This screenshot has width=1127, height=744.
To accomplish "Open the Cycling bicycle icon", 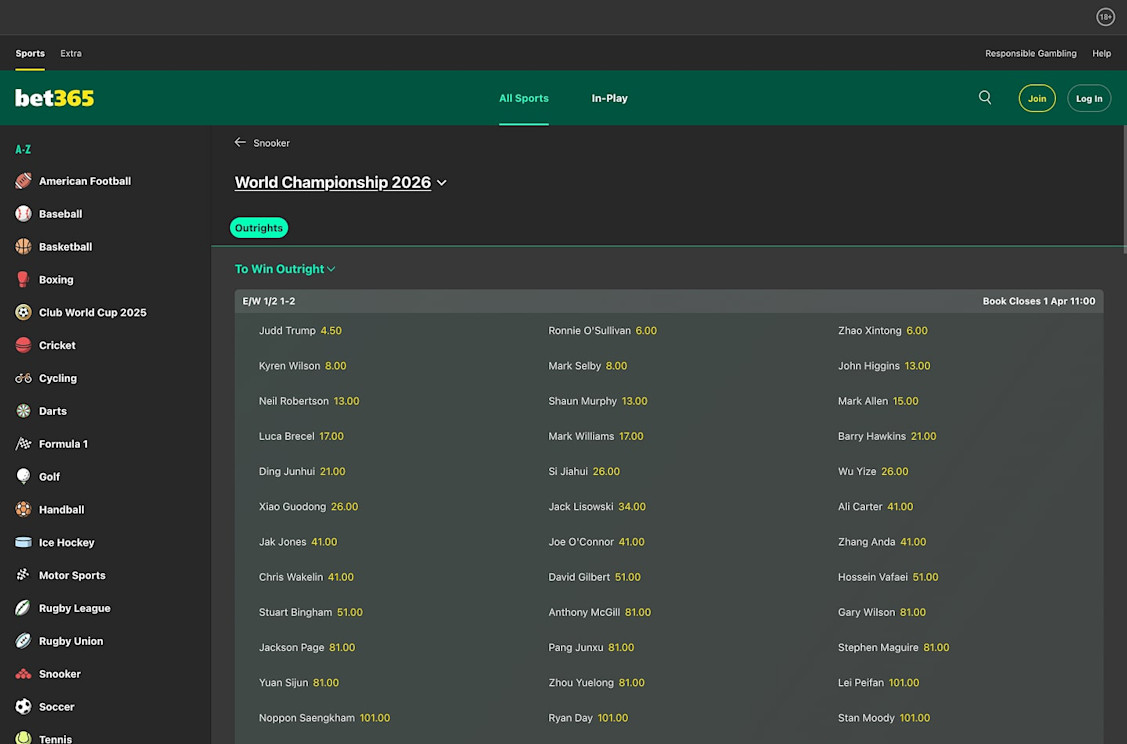I will click(x=23, y=378).
